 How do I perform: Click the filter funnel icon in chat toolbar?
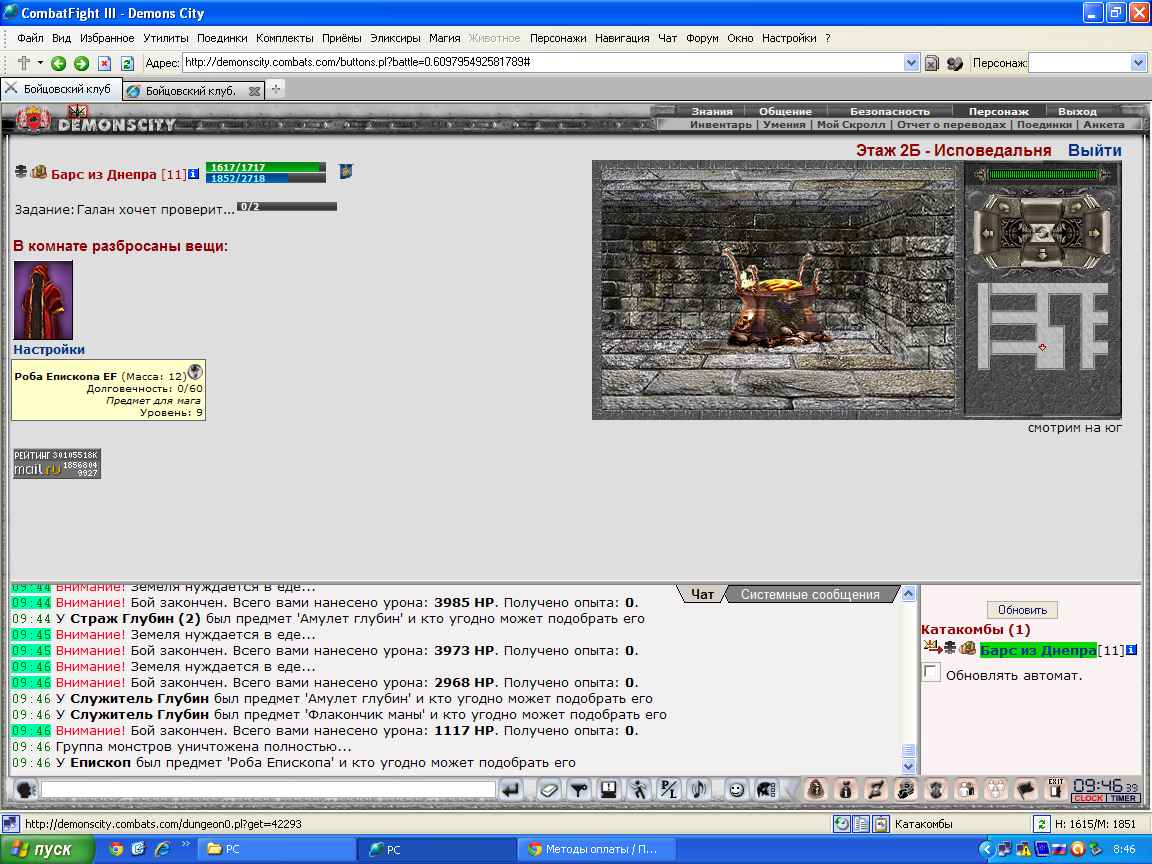579,790
